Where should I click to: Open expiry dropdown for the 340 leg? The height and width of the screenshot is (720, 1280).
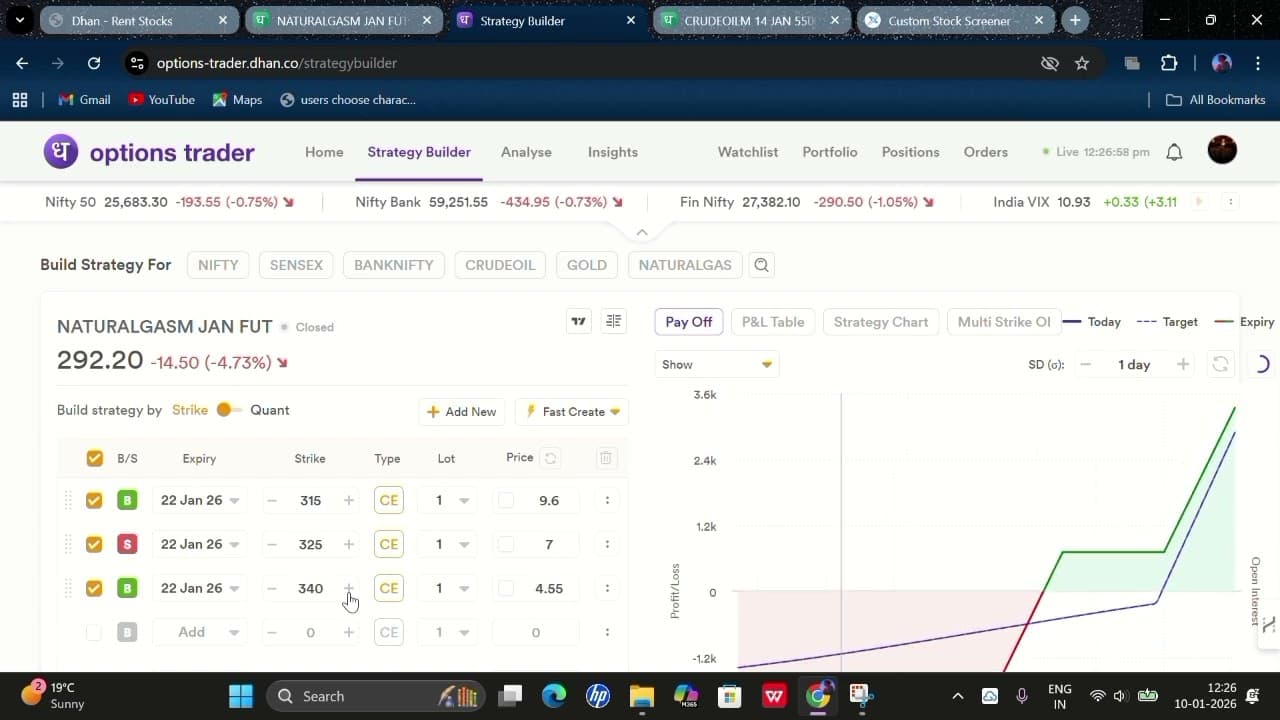coord(199,588)
